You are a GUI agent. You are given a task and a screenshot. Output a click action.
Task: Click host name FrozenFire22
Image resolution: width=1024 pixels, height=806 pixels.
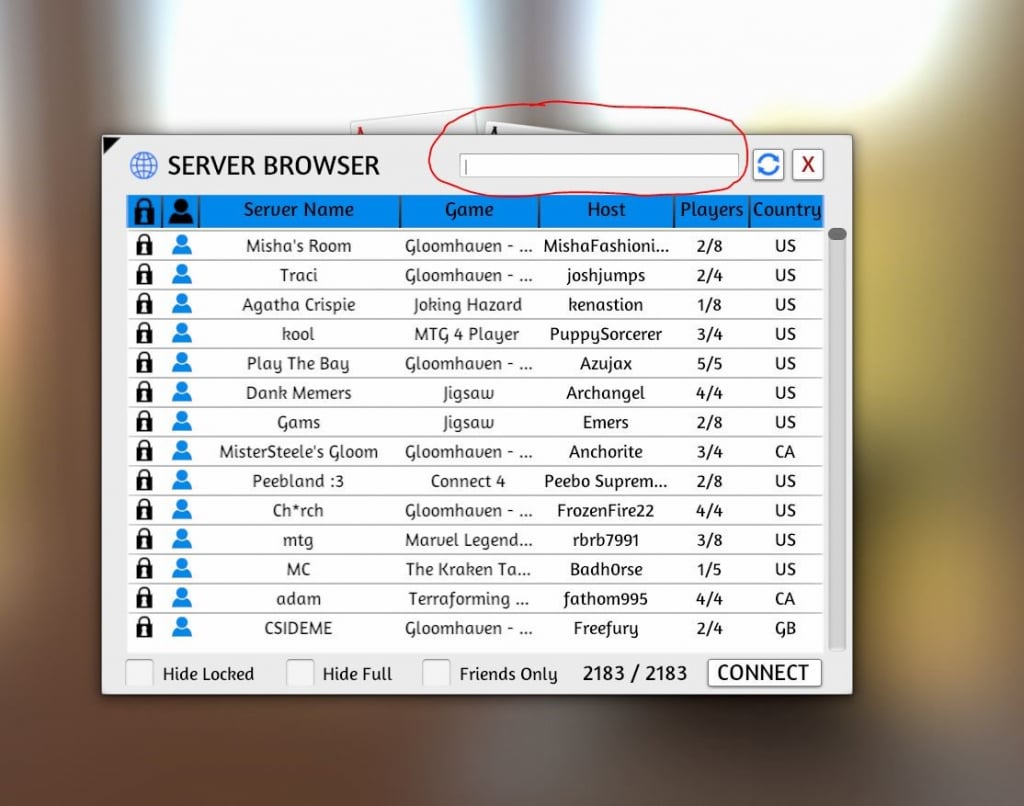click(605, 511)
